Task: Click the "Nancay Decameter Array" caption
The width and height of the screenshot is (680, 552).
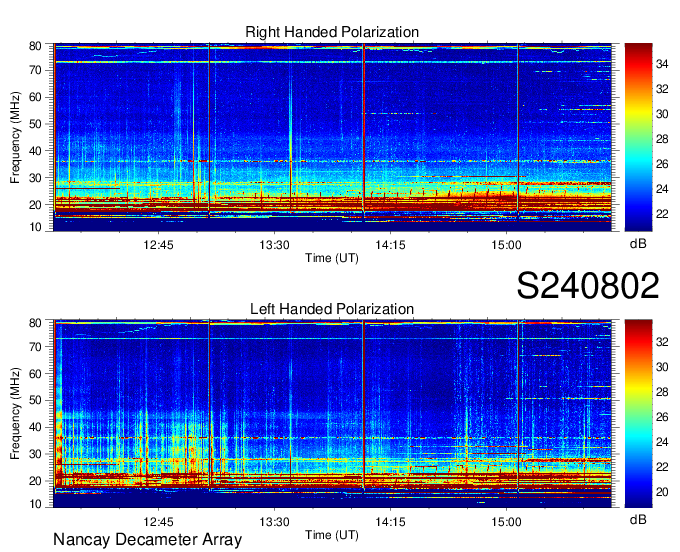Action: pos(147,540)
